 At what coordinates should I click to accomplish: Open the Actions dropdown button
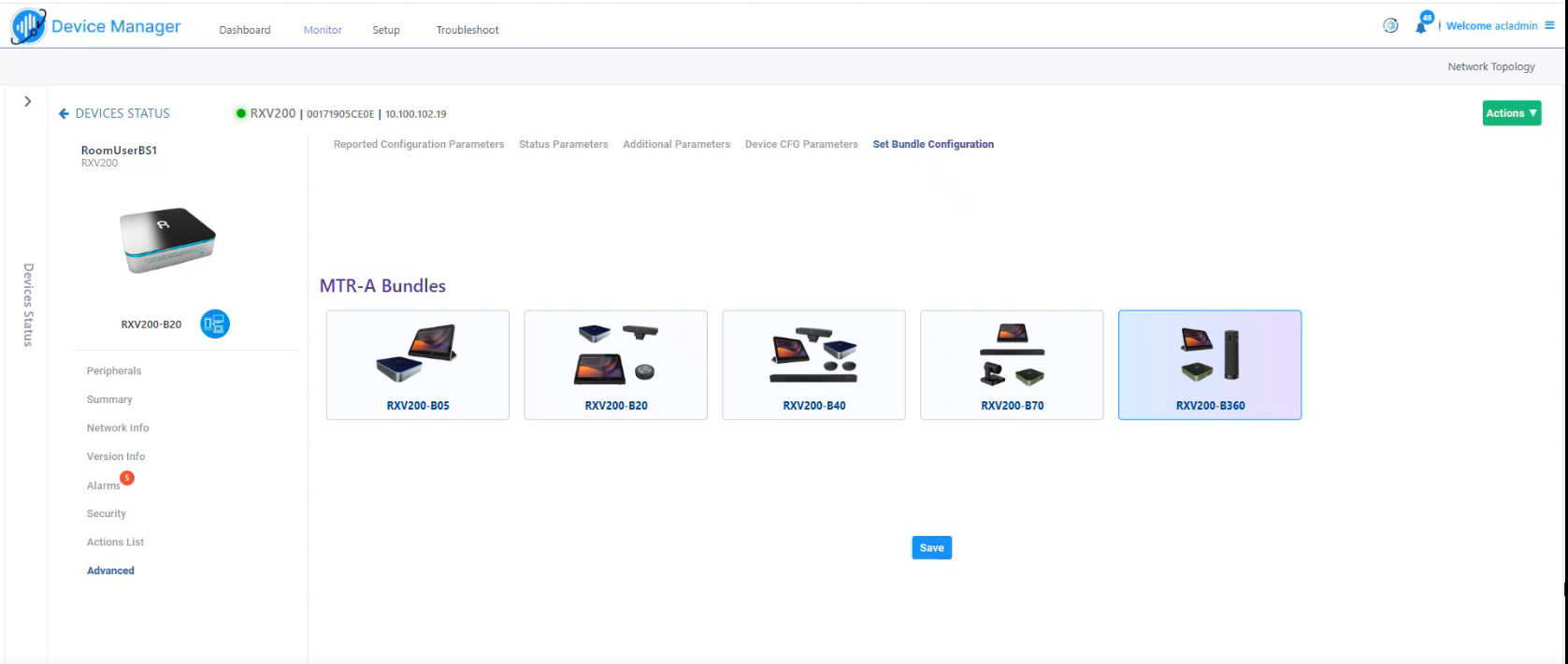pos(1511,113)
